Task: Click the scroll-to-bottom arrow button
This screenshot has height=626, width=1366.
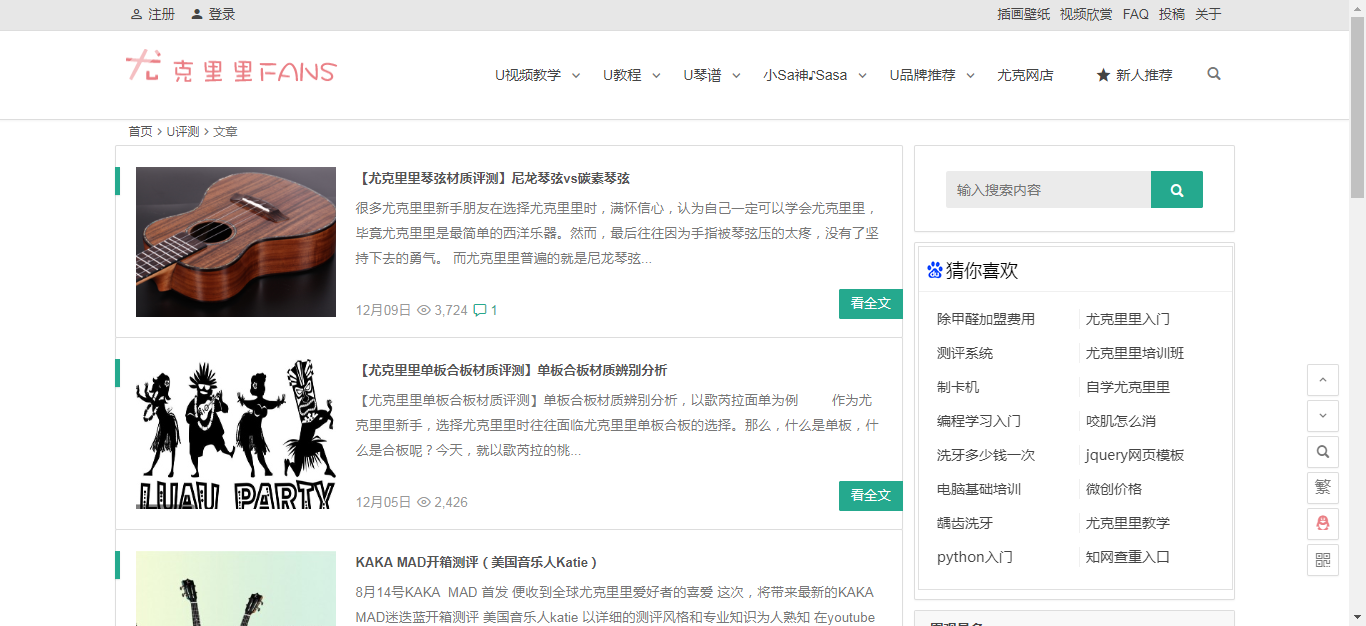Action: coord(1323,416)
